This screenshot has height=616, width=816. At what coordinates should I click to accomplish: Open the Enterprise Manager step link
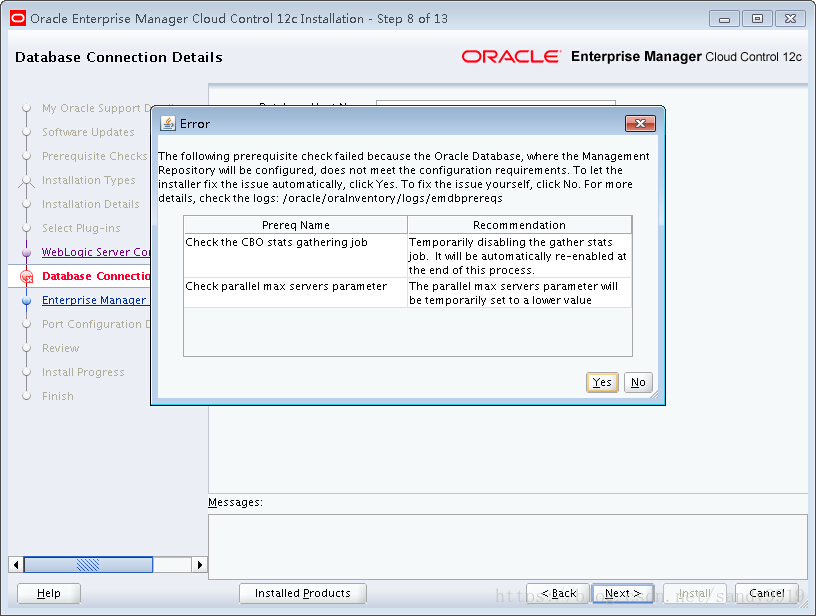tap(94, 300)
